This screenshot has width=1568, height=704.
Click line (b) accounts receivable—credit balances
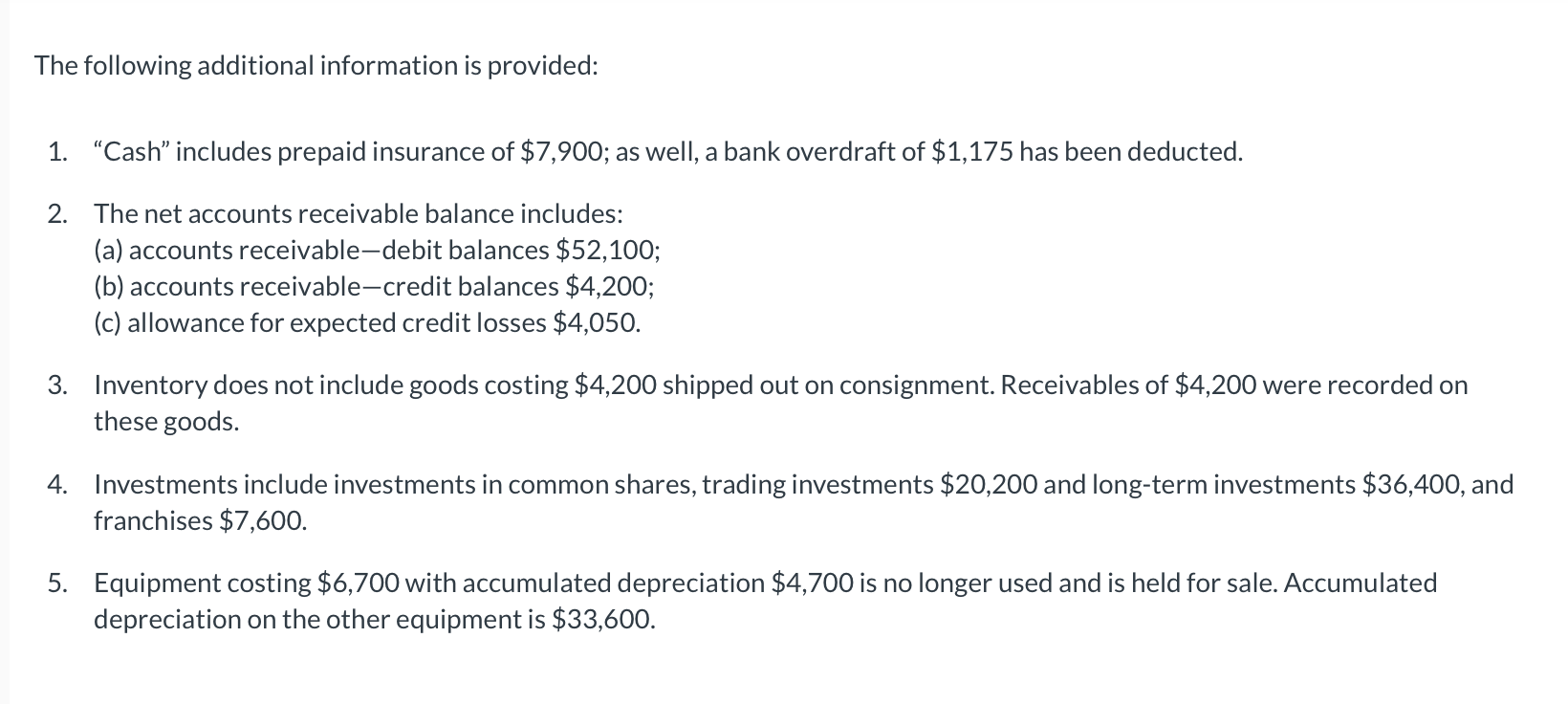click(x=374, y=286)
